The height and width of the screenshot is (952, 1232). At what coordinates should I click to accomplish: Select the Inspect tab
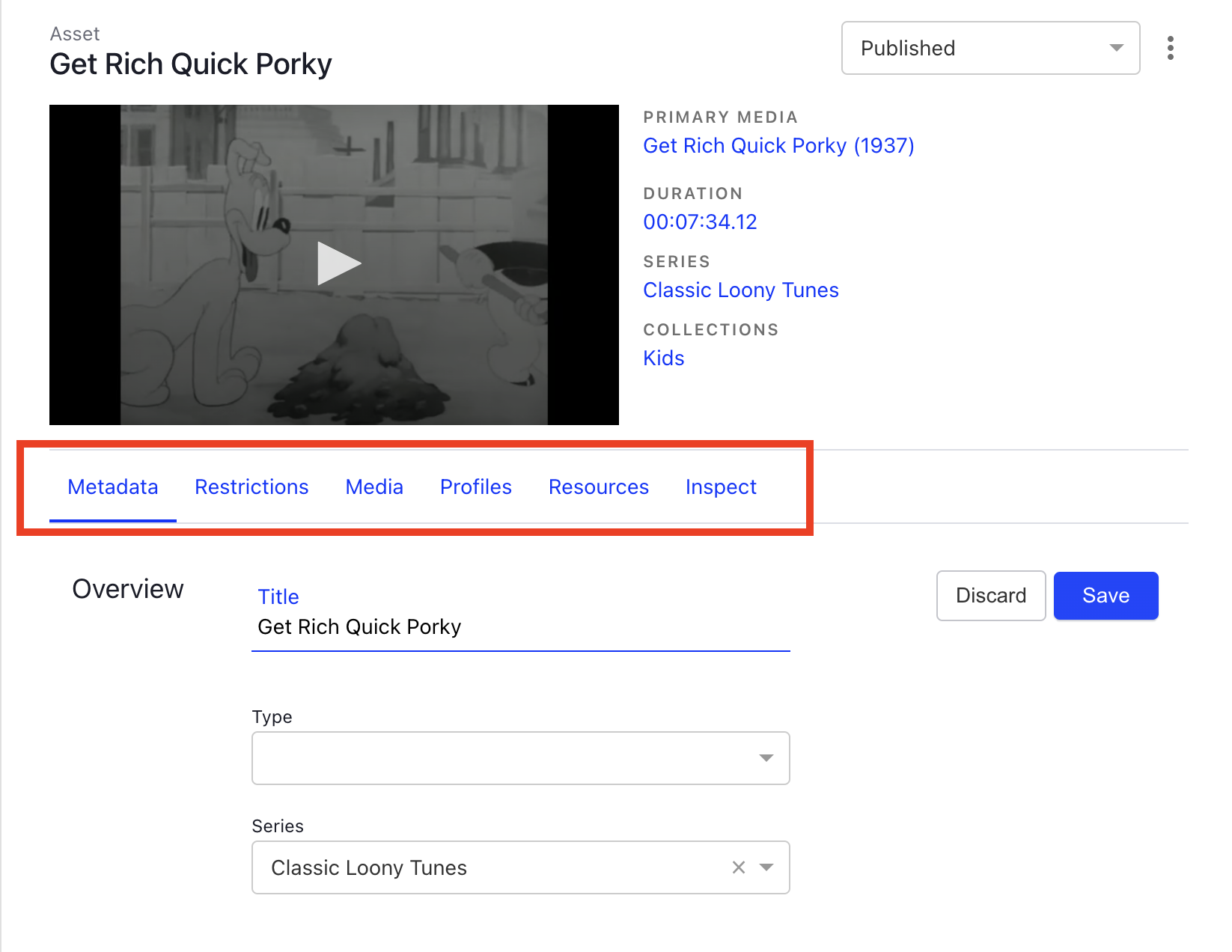tap(721, 487)
